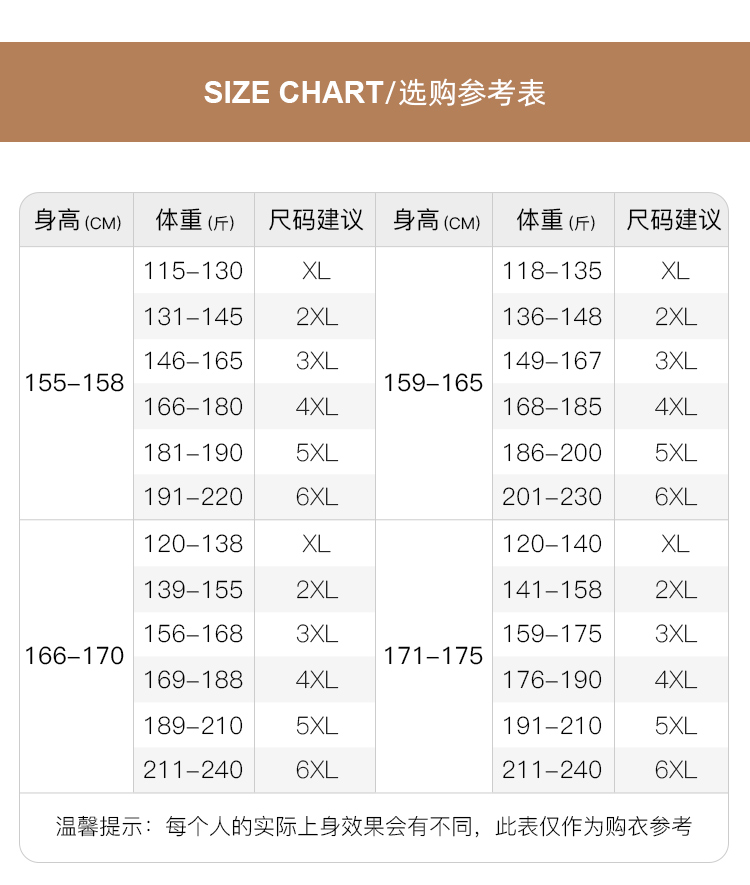Click the 118–135 weight cell

coord(552,271)
